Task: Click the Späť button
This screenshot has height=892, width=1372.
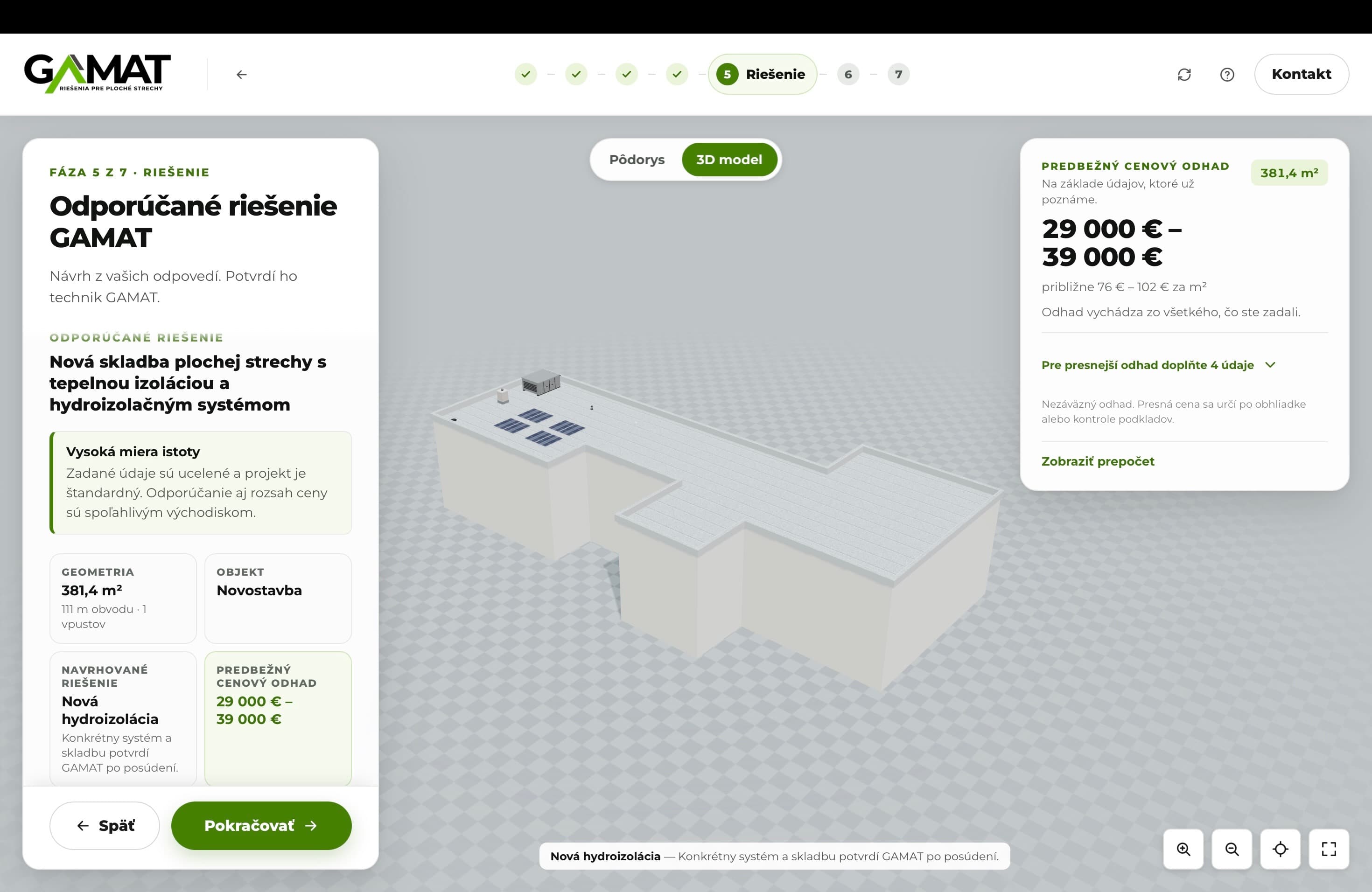Action: pos(105,825)
